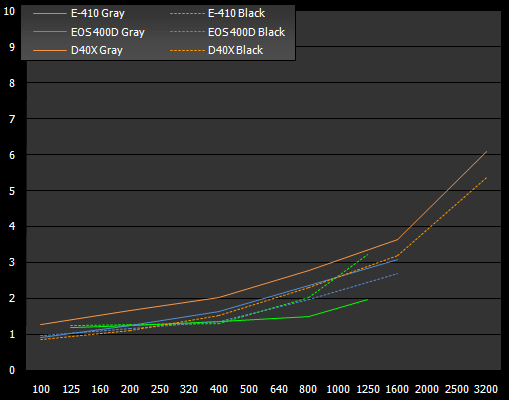Viewport: 509px width, 400px height.
Task: Click the solid blue EOS 400D Gray swatch
Action: 50,32
